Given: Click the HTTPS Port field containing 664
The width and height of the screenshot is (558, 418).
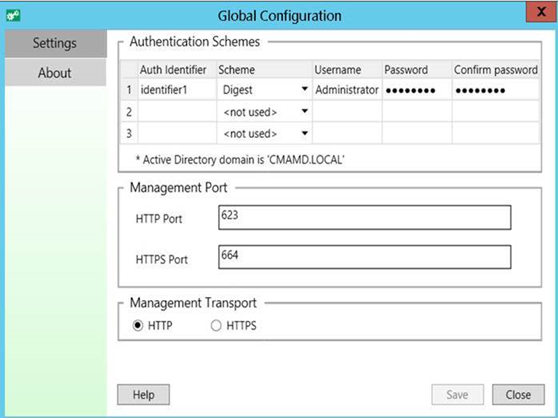Looking at the screenshot, I should (x=365, y=257).
